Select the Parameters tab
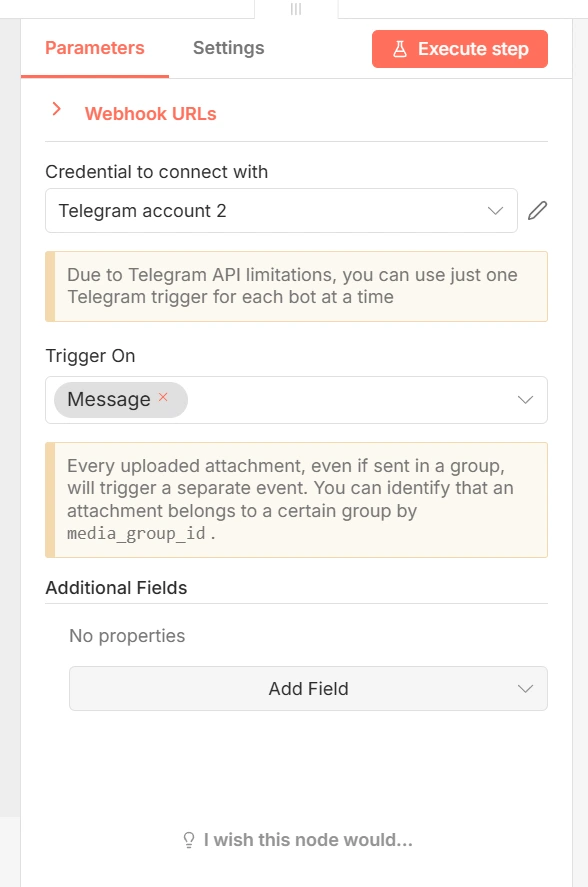Viewport: 588px width, 887px height. 94,47
